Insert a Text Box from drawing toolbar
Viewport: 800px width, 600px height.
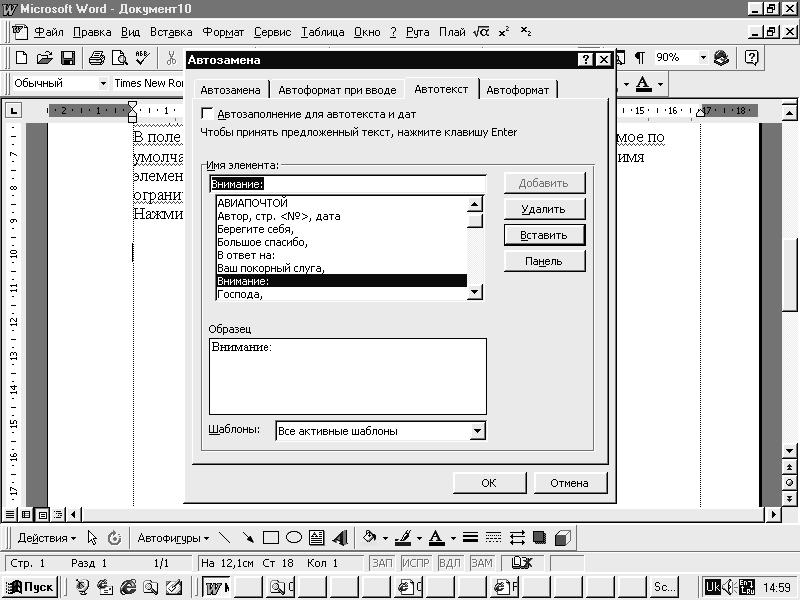coord(317,538)
